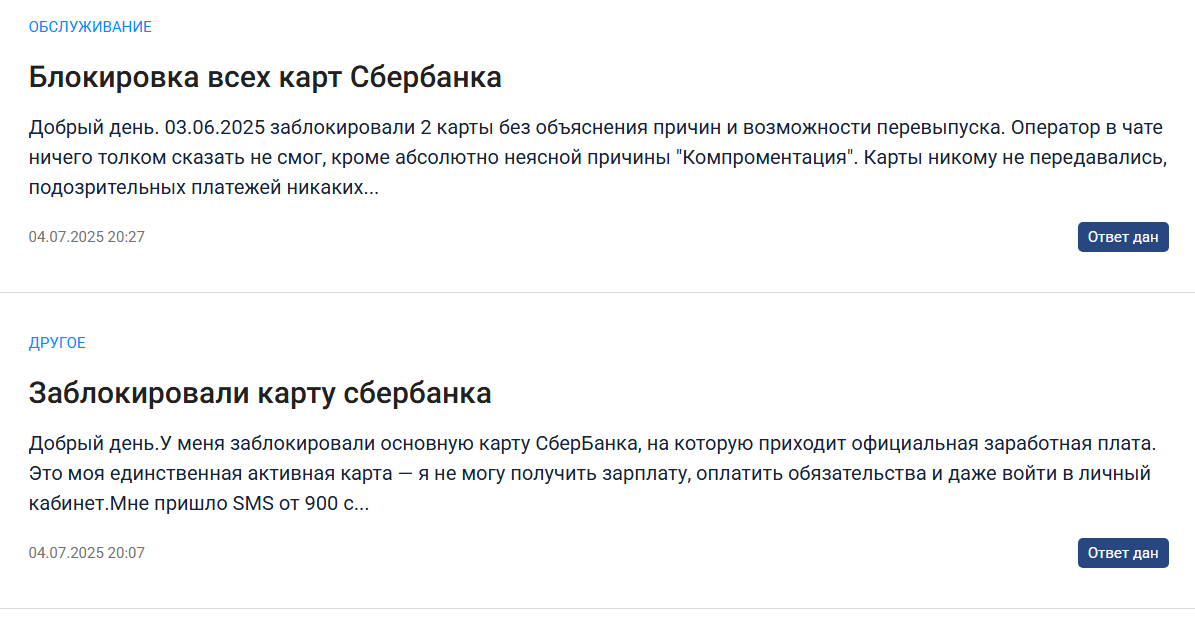The height and width of the screenshot is (620, 1195).
Task: Click the date 03.06.2025 in the complaint text
Action: click(215, 127)
